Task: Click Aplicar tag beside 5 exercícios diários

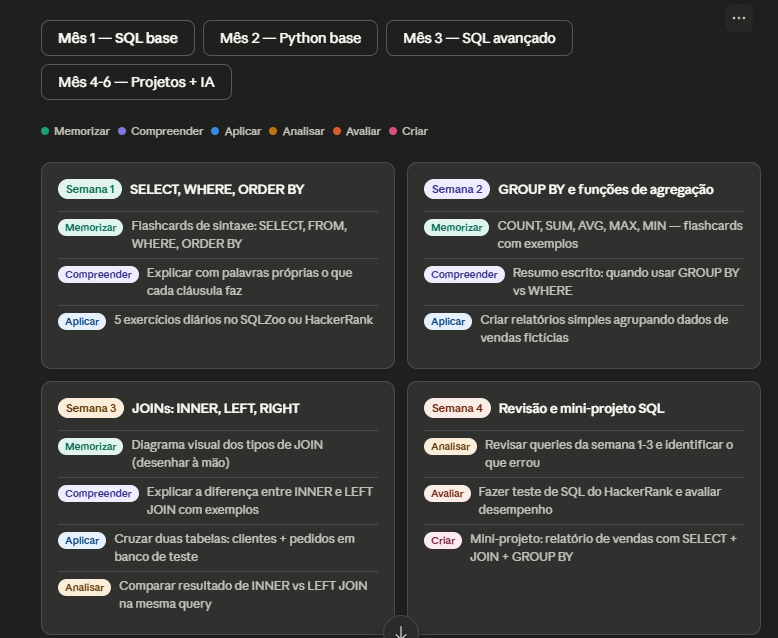Action: click(x=82, y=321)
